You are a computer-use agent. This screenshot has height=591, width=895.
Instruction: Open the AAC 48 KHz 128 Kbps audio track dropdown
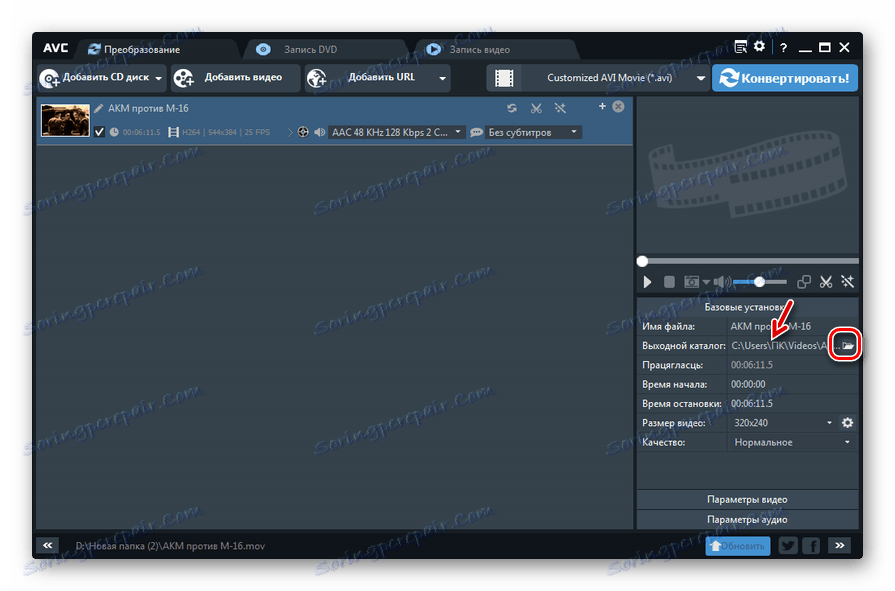click(397, 132)
